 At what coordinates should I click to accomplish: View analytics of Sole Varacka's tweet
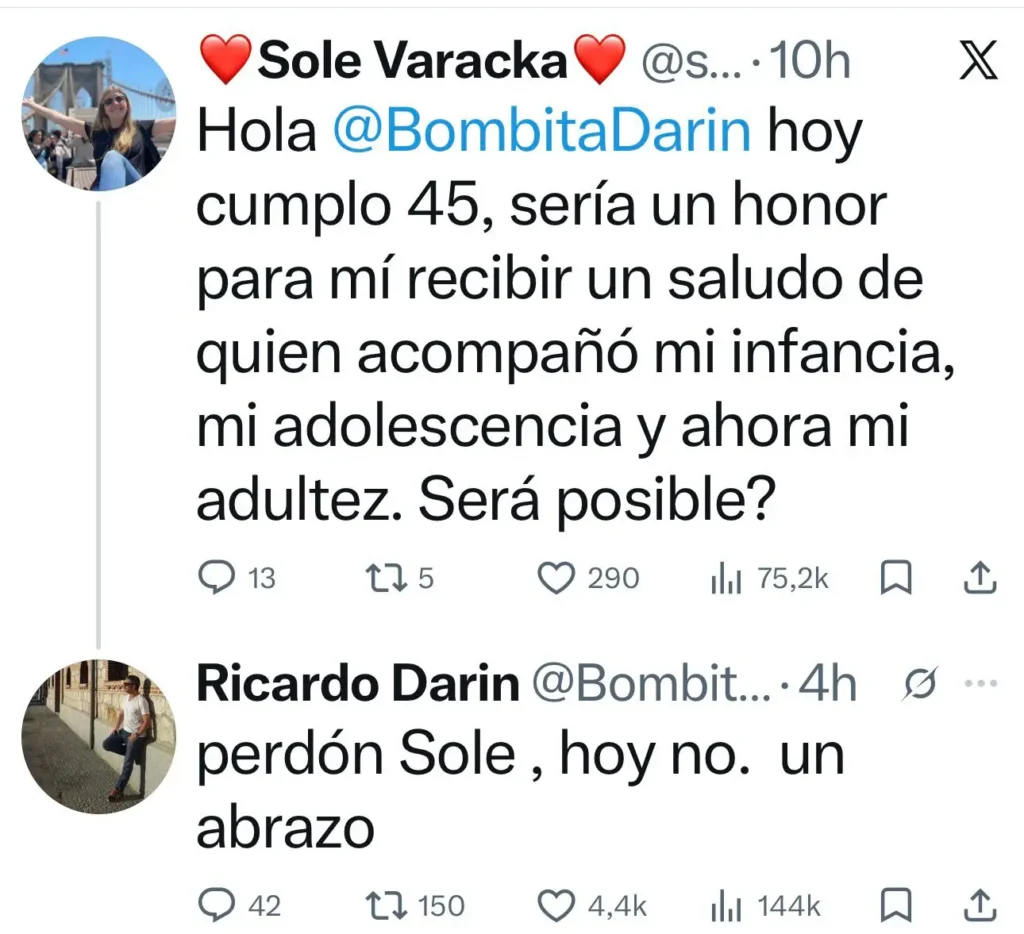(725, 578)
